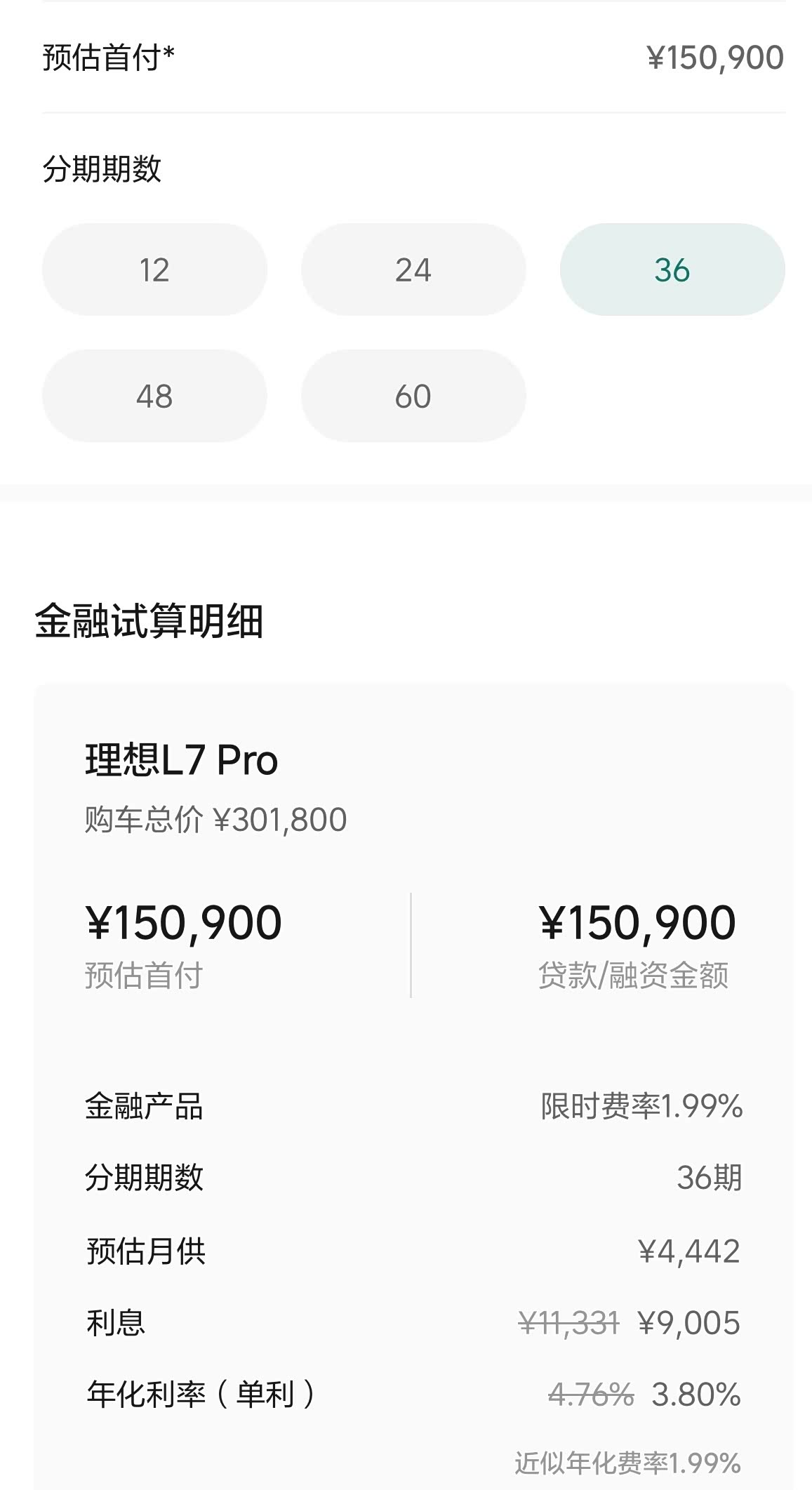Tap the selected 36-period option
The width and height of the screenshot is (812, 1490).
tap(672, 270)
